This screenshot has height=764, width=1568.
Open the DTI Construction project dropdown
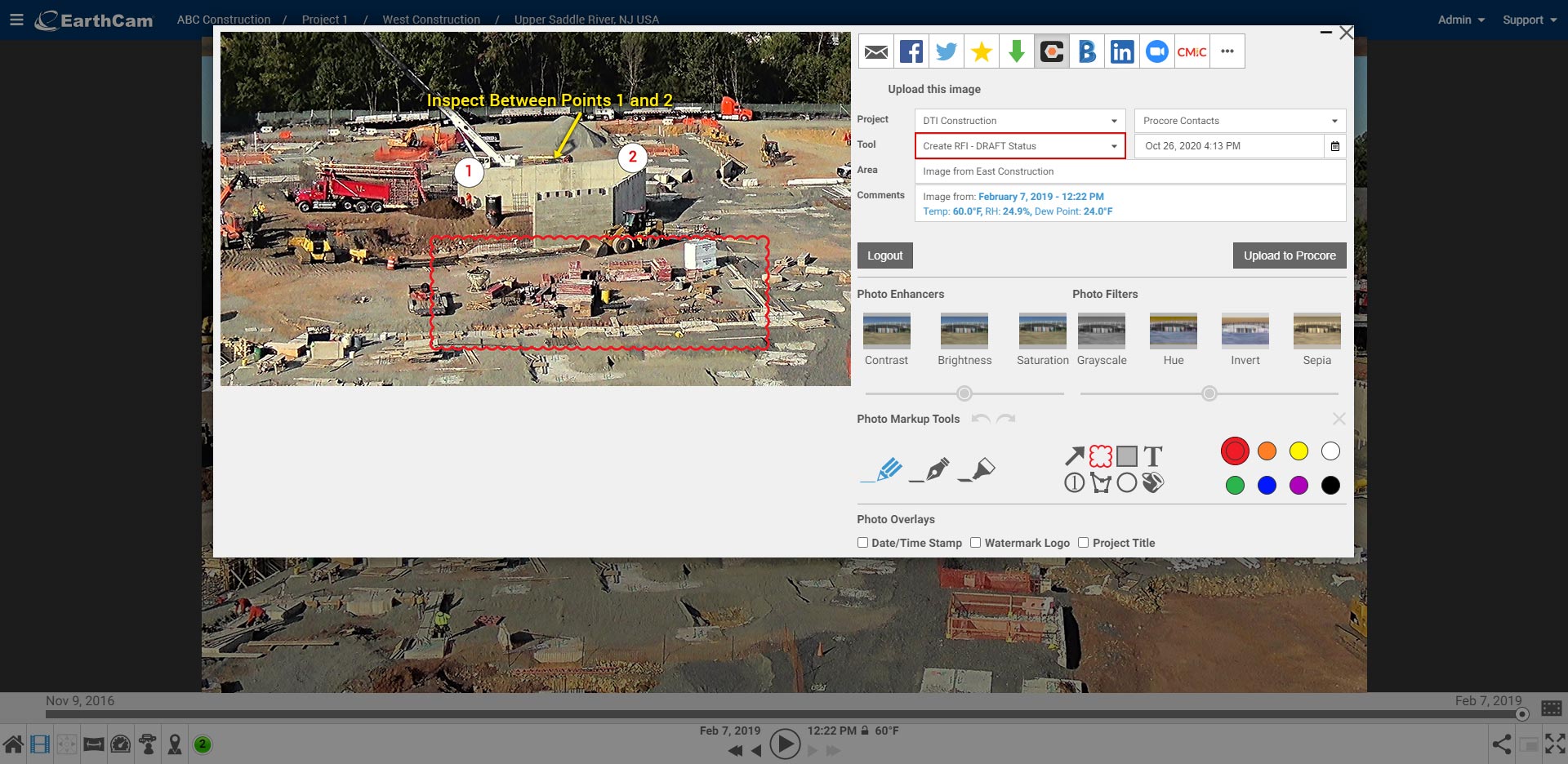click(x=1019, y=121)
